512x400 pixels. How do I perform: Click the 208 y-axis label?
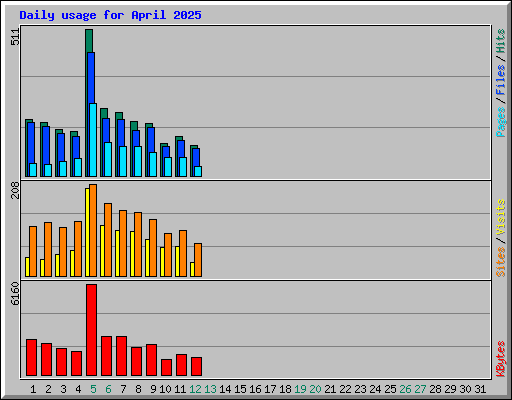click(15, 190)
